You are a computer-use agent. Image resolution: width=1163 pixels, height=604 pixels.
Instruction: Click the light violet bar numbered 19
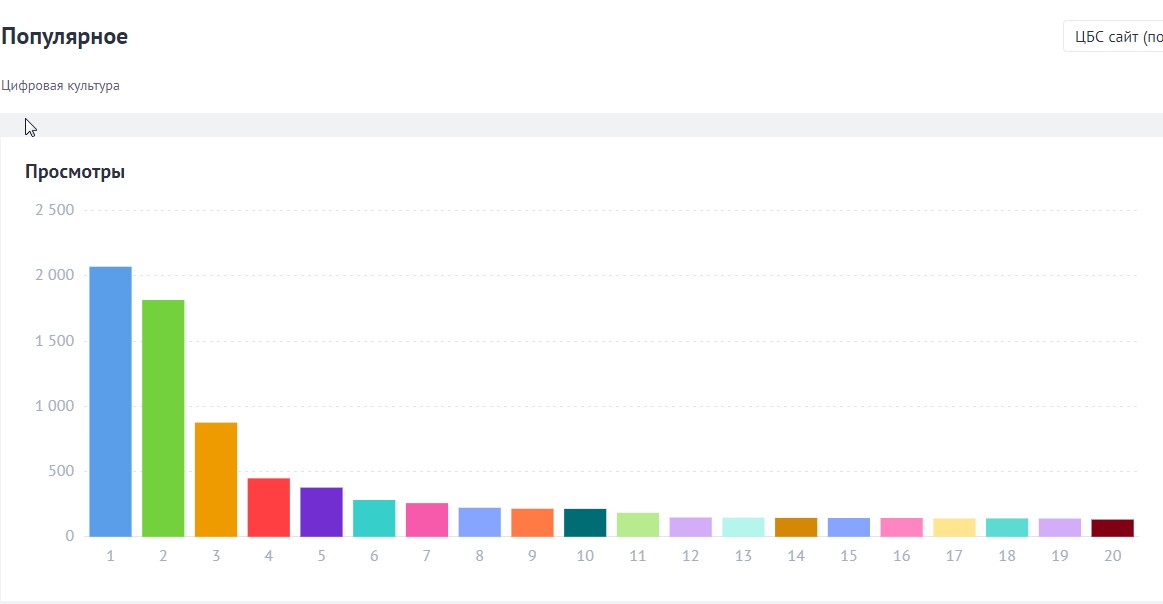[x=1060, y=528]
